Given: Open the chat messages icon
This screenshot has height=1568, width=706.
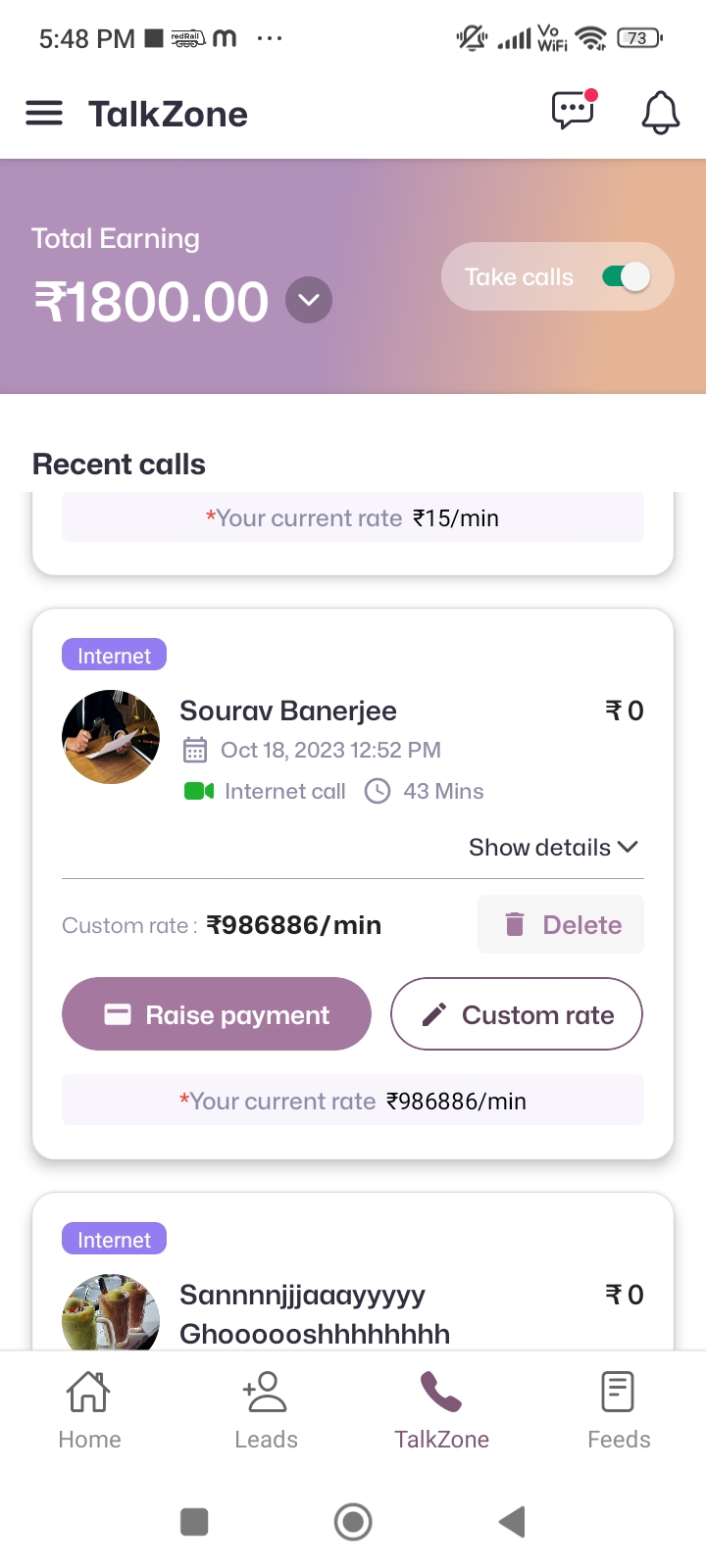Looking at the screenshot, I should [x=574, y=111].
